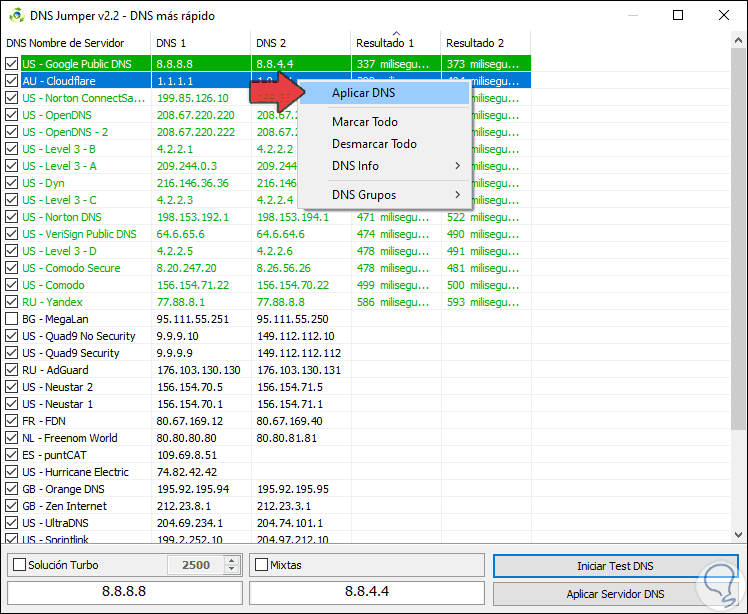This screenshot has height=614, width=748.
Task: Sort by DNS 1 column header
Action: click(200, 43)
